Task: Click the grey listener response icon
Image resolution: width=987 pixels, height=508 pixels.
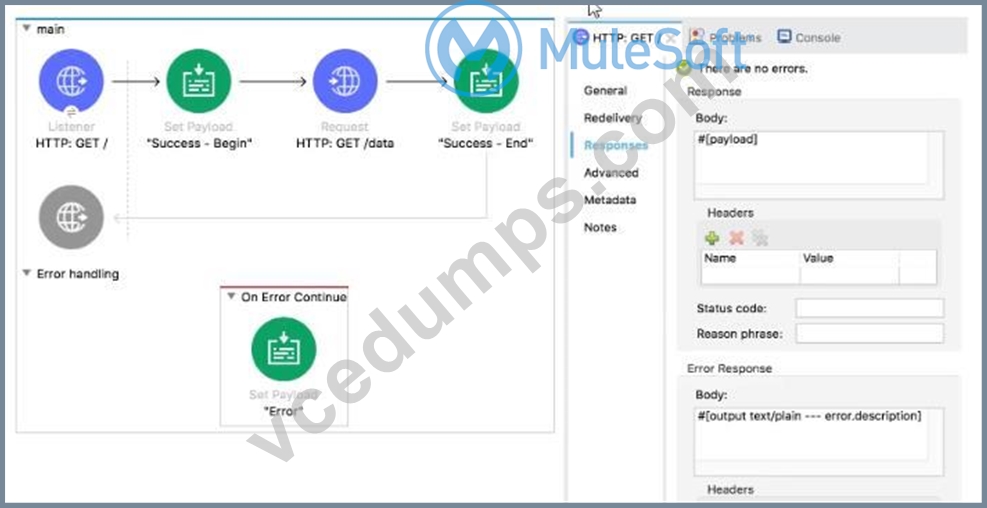Action: click(x=71, y=217)
